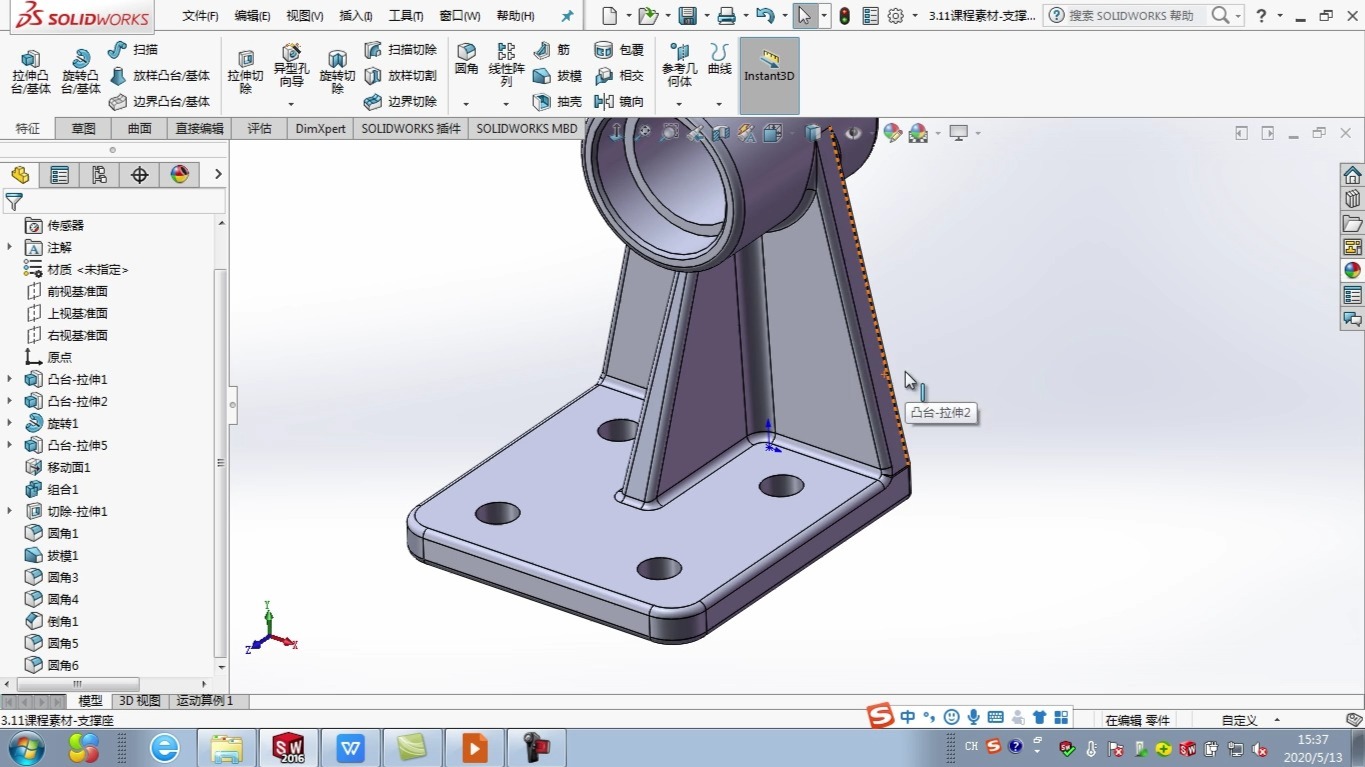Toggle hide/show items eye icon
This screenshot has width=1365, height=767.
853,133
